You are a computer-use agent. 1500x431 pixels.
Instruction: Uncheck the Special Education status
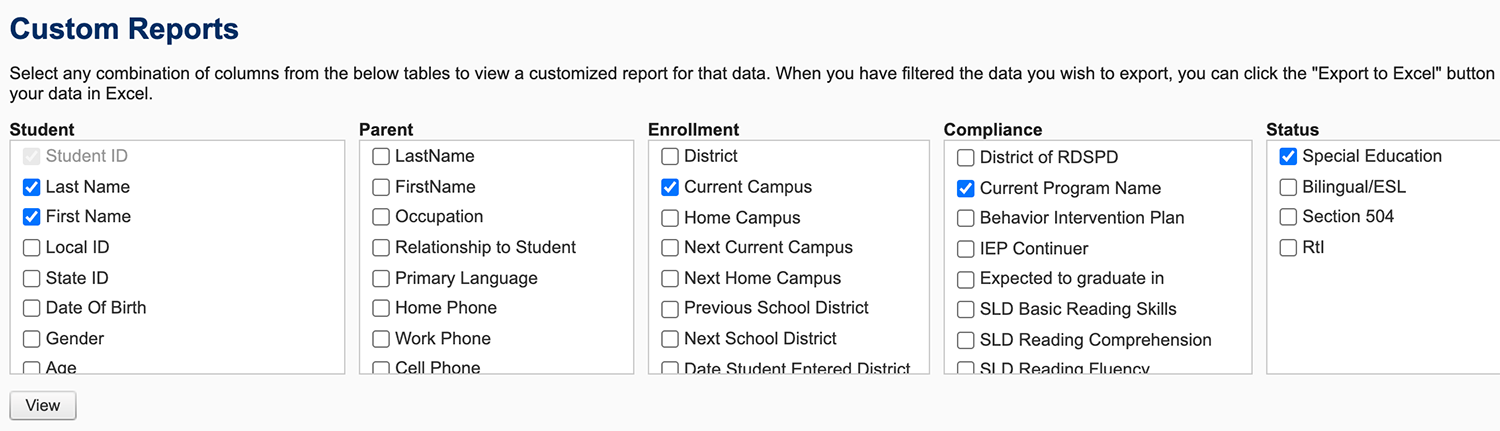[x=1288, y=157]
